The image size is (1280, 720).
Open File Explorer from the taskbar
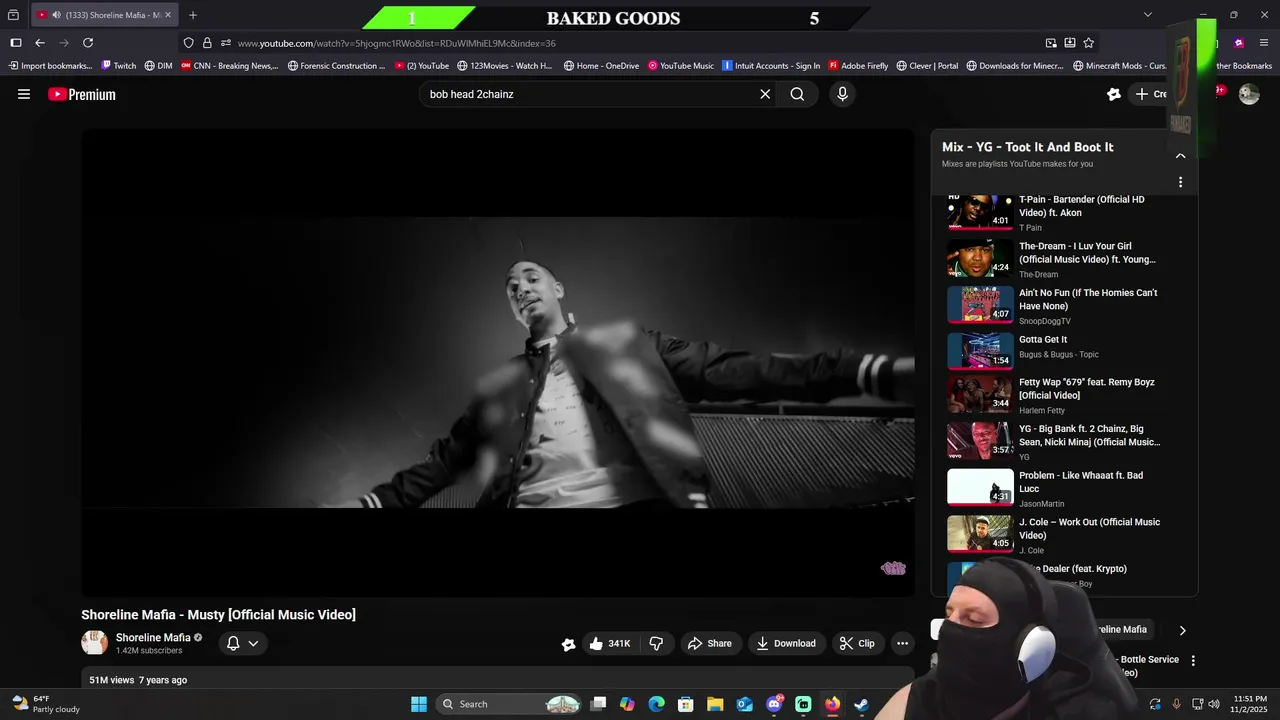[715, 704]
